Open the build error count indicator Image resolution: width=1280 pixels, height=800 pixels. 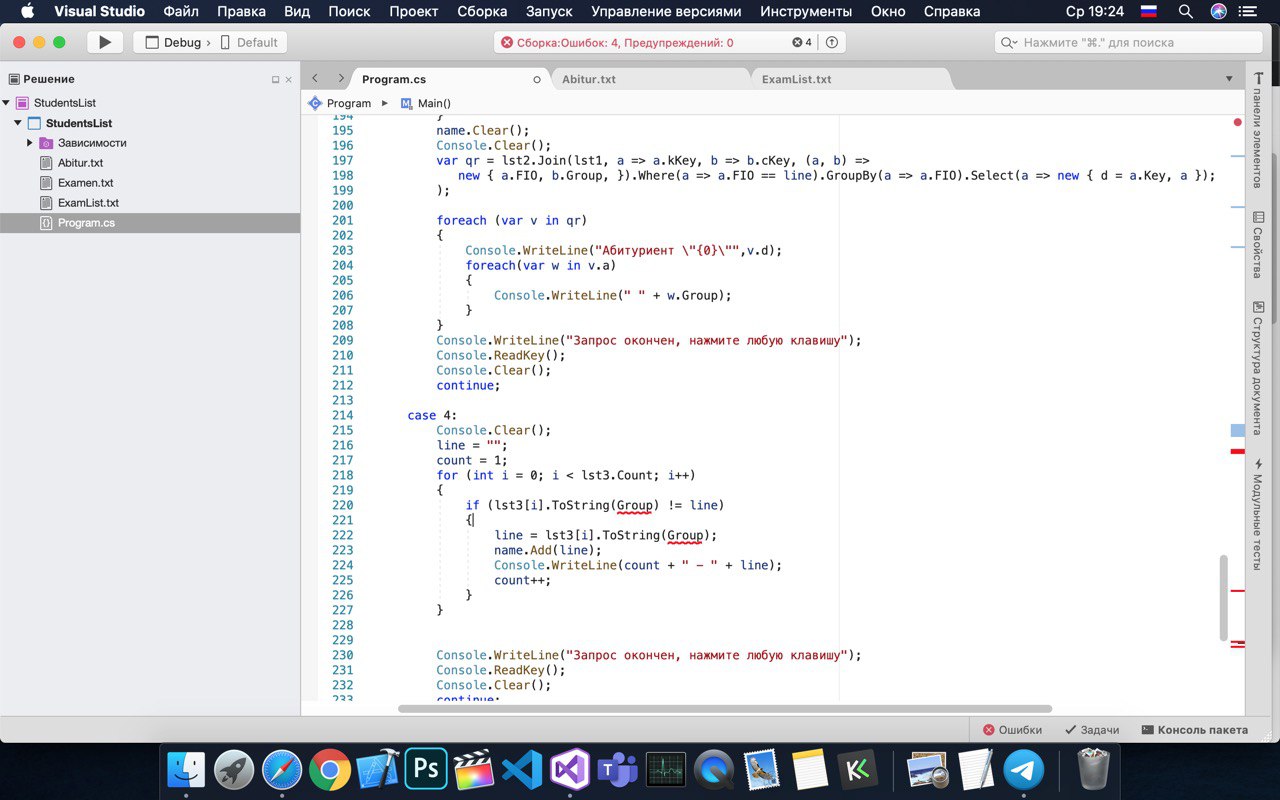point(802,42)
